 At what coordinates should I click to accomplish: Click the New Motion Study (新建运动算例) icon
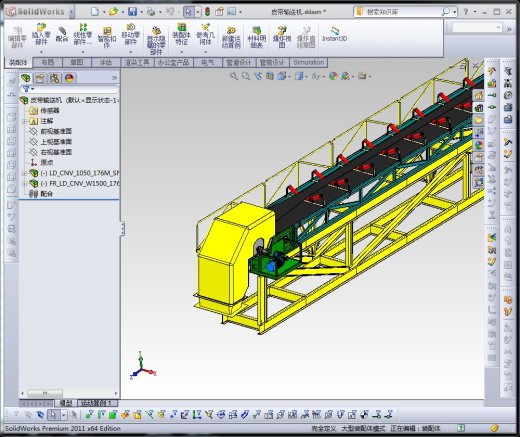(231, 38)
